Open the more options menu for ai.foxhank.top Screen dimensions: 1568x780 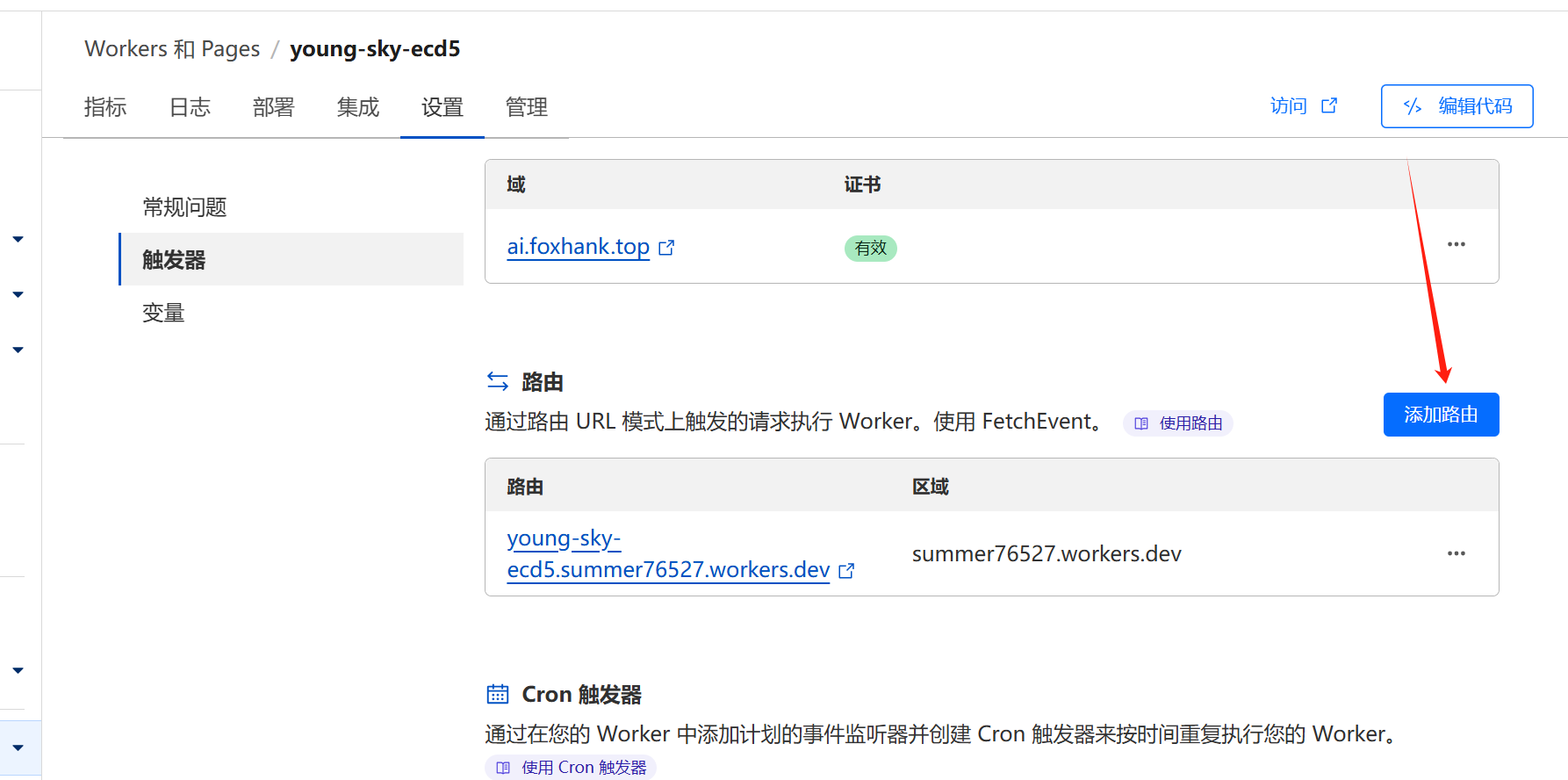[1457, 244]
